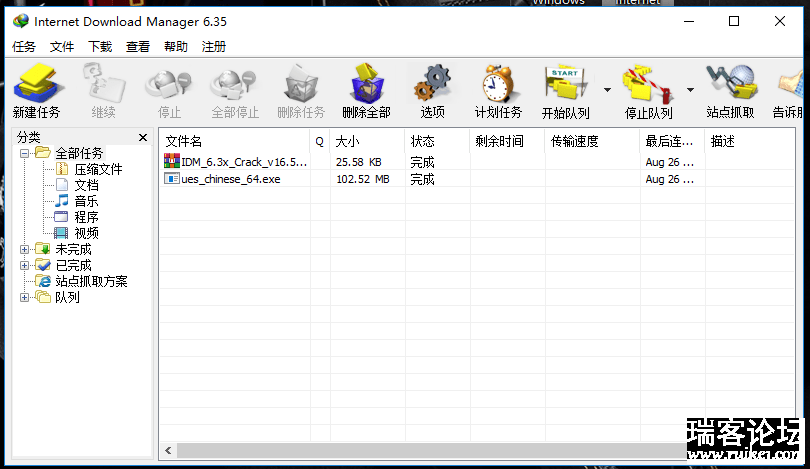Sort by 传输速度 column header
The width and height of the screenshot is (810, 469).
[592, 142]
